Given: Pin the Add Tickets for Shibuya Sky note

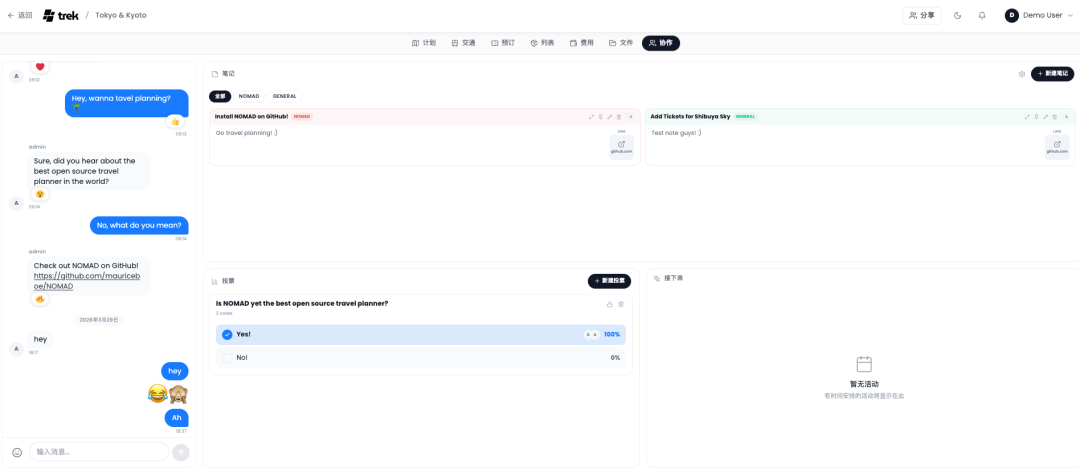Looking at the screenshot, I should [x=1036, y=116].
